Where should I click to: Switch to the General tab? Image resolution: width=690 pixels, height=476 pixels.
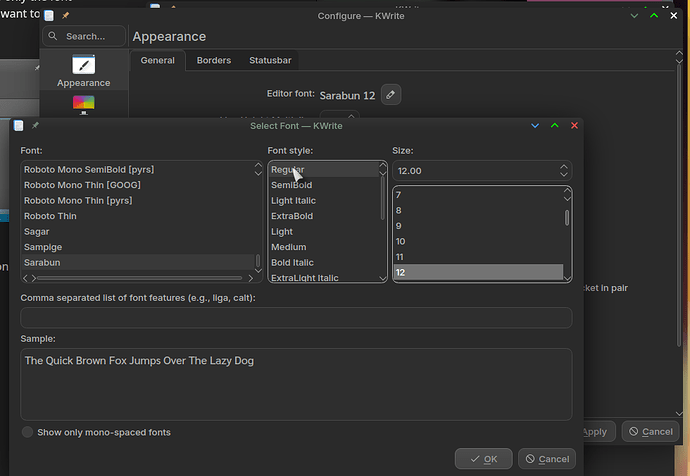(x=158, y=60)
